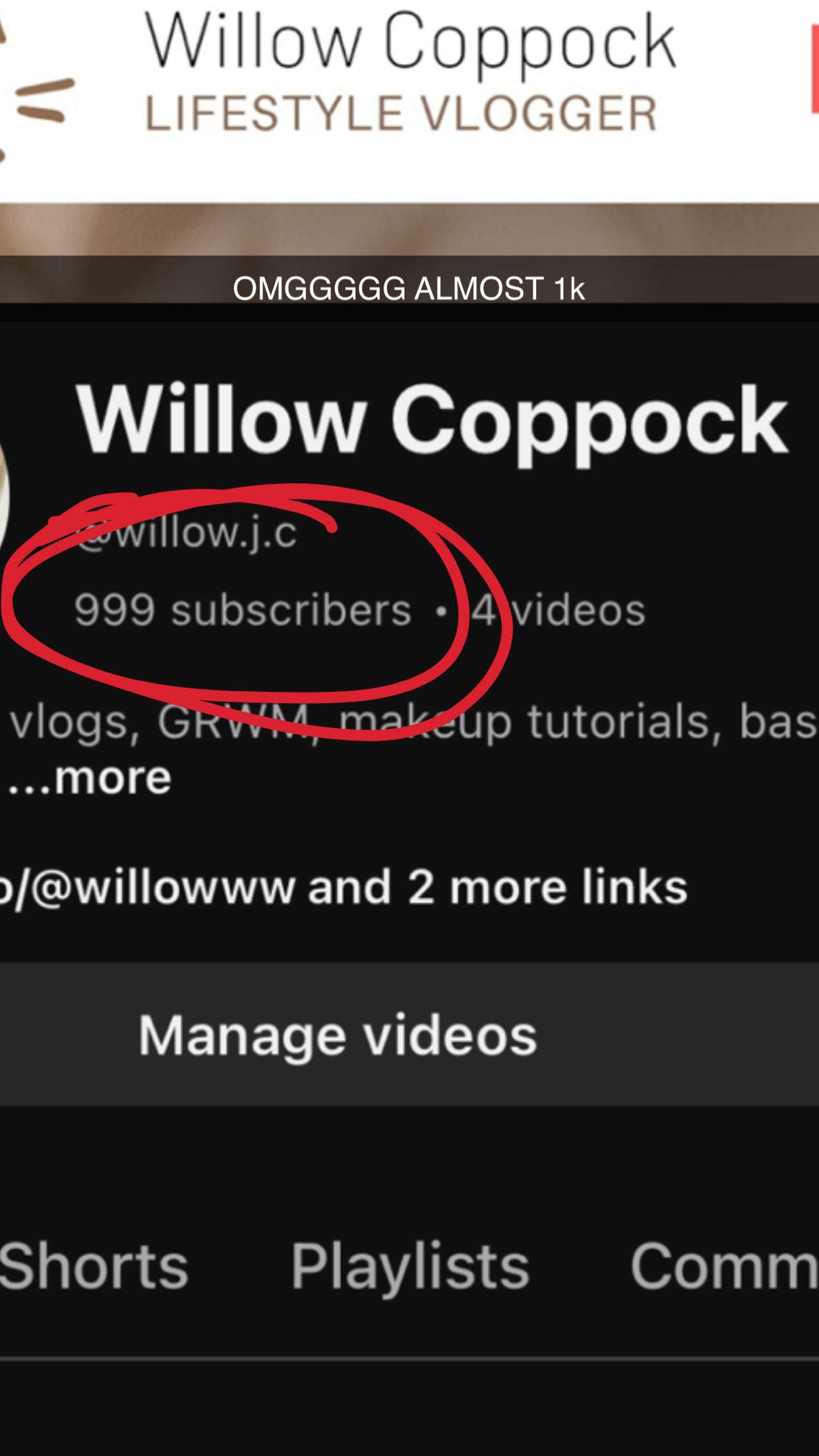Tap the red hand-drawn circle annotation

(257, 611)
